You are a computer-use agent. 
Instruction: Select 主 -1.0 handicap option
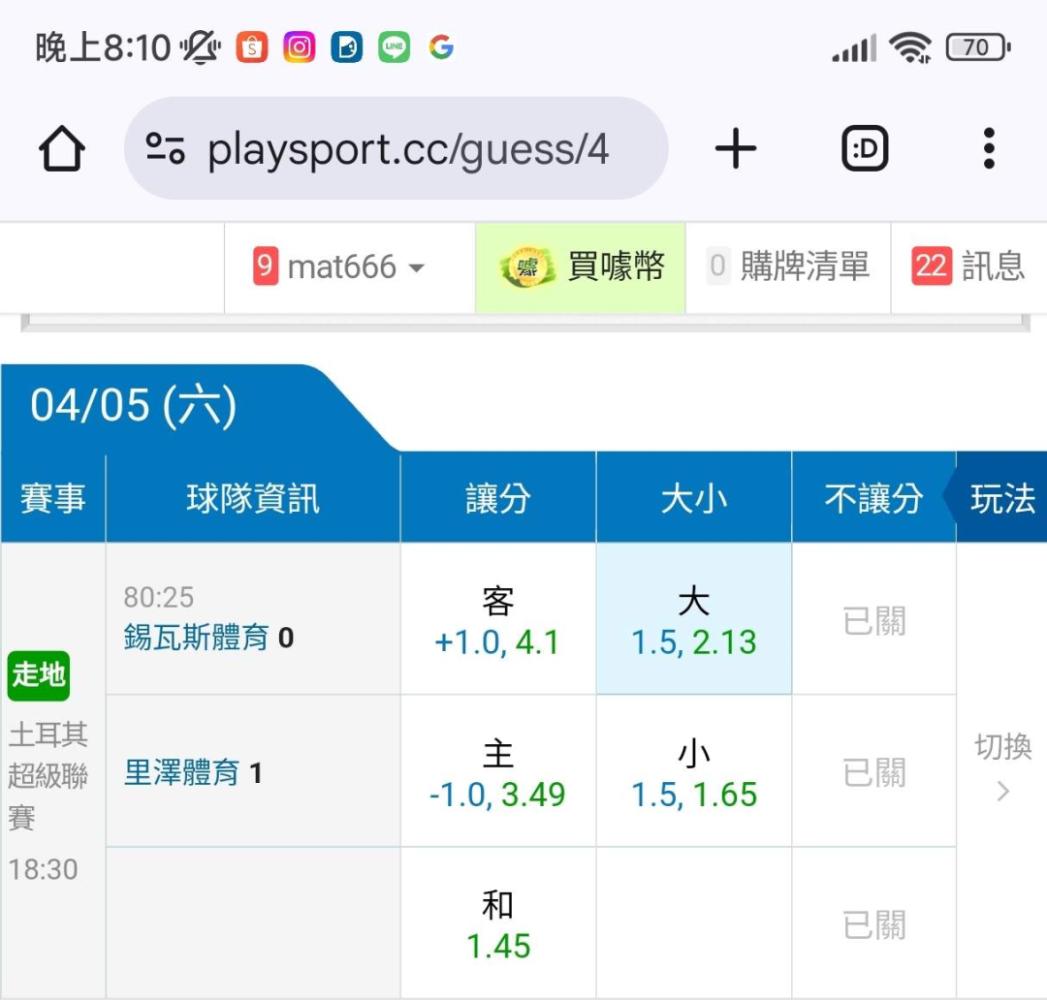tap(497, 772)
